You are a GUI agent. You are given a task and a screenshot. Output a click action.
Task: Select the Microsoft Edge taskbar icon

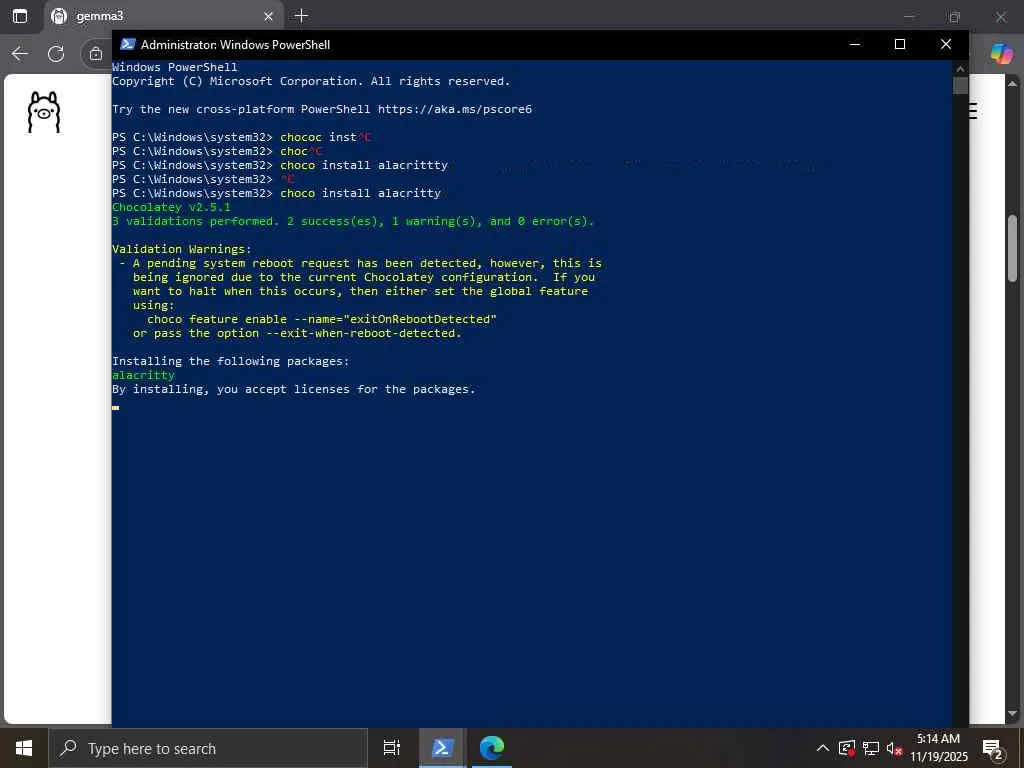point(492,748)
